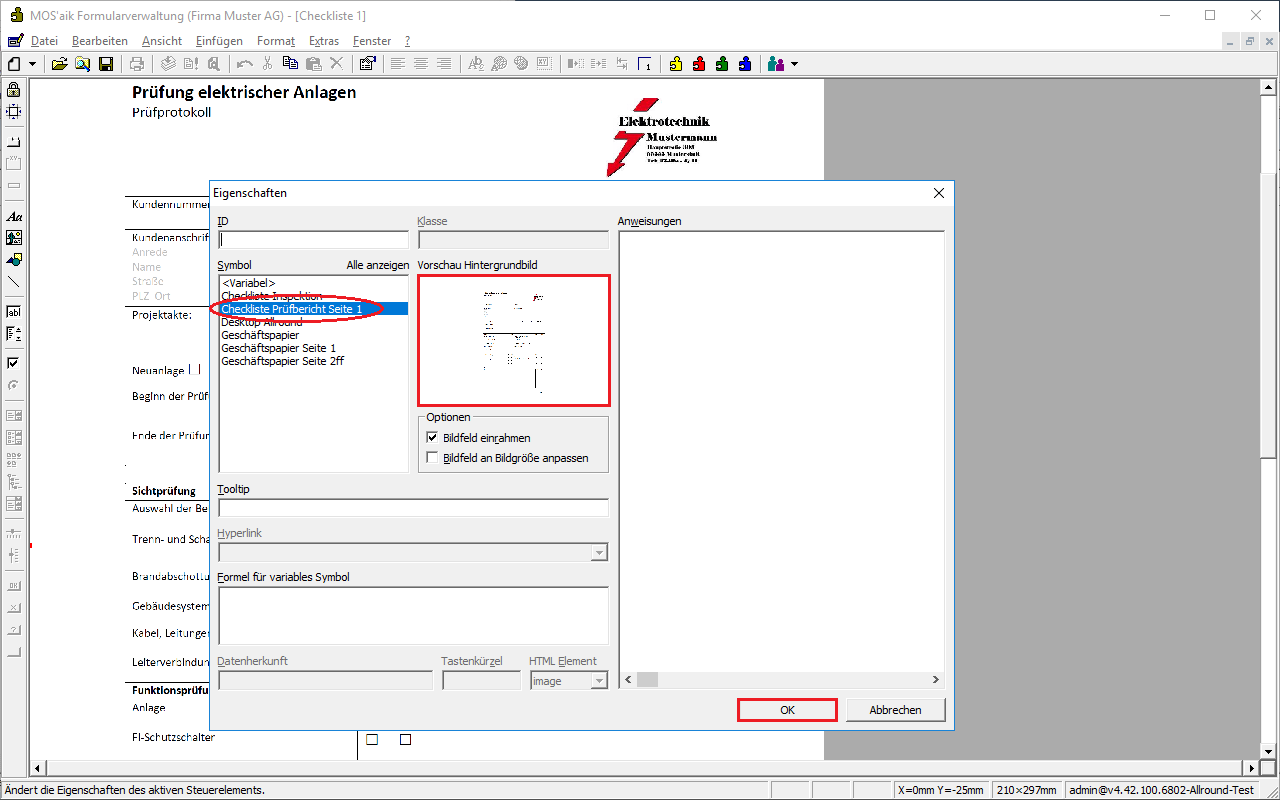This screenshot has width=1280, height=800.
Task: Select the line drawing tool
Action: pyautogui.click(x=14, y=282)
